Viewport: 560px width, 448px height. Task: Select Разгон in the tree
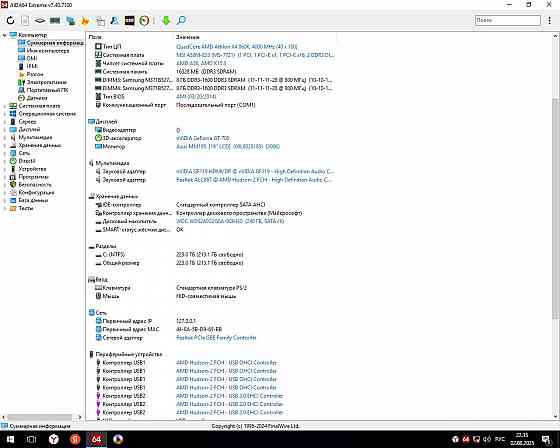pos(35,74)
